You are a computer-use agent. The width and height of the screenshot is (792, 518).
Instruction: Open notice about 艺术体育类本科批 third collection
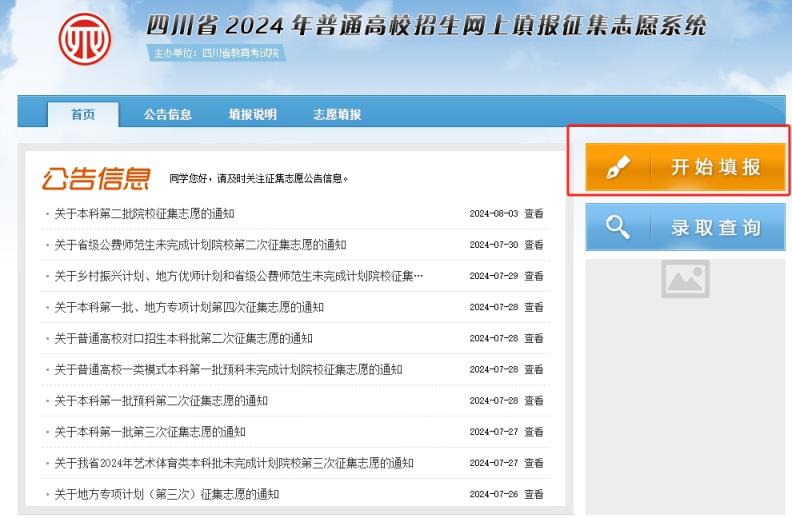233,463
